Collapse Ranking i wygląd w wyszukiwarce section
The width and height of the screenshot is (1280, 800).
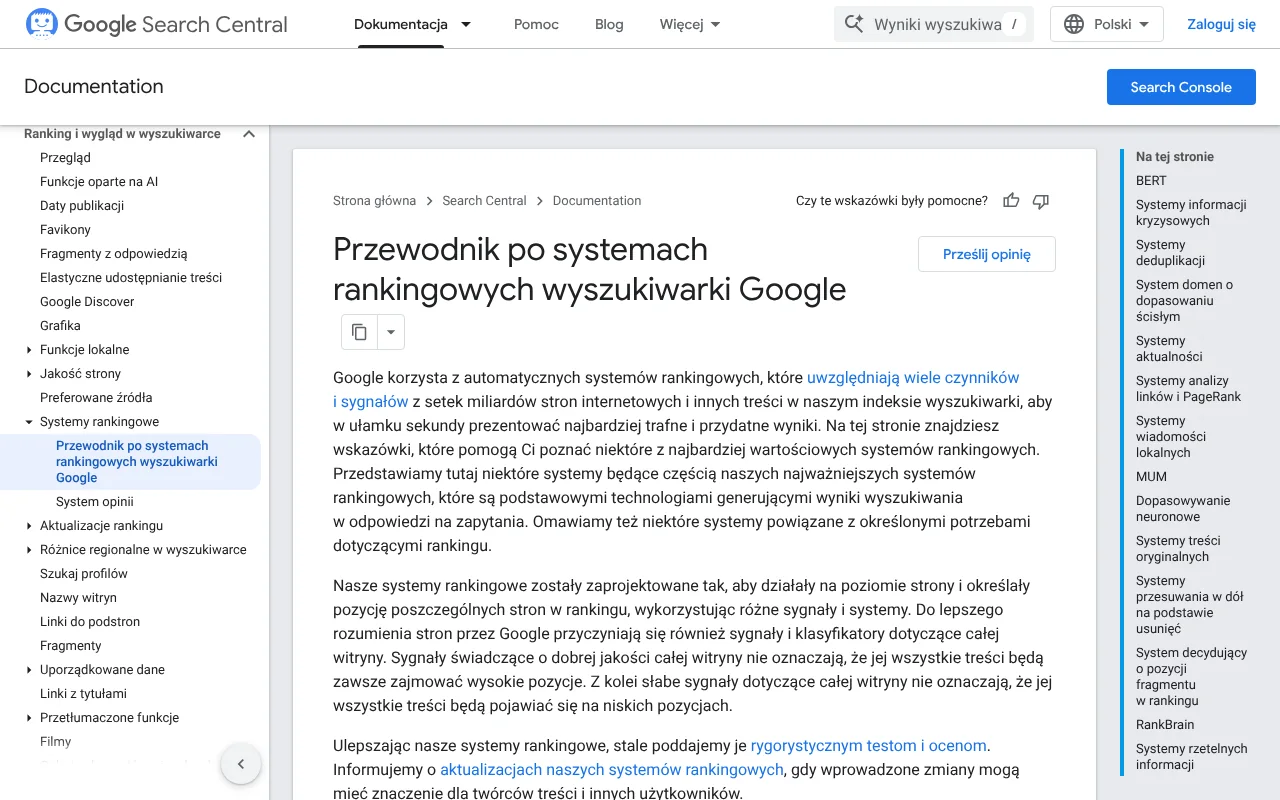coord(249,134)
